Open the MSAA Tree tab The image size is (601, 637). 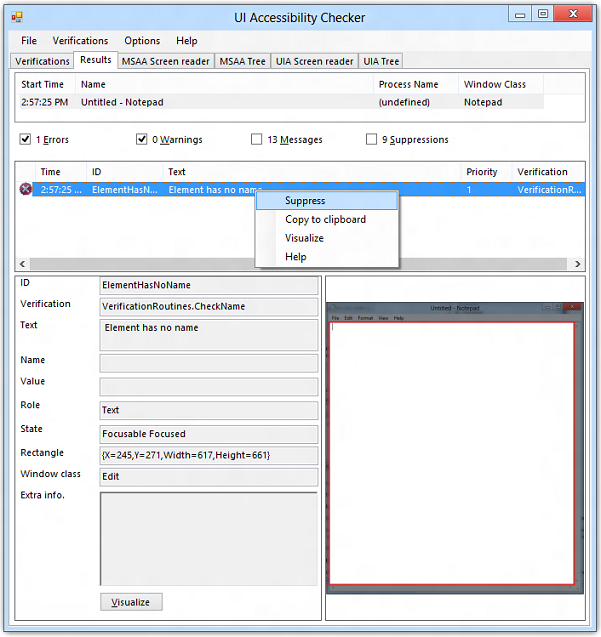(243, 61)
